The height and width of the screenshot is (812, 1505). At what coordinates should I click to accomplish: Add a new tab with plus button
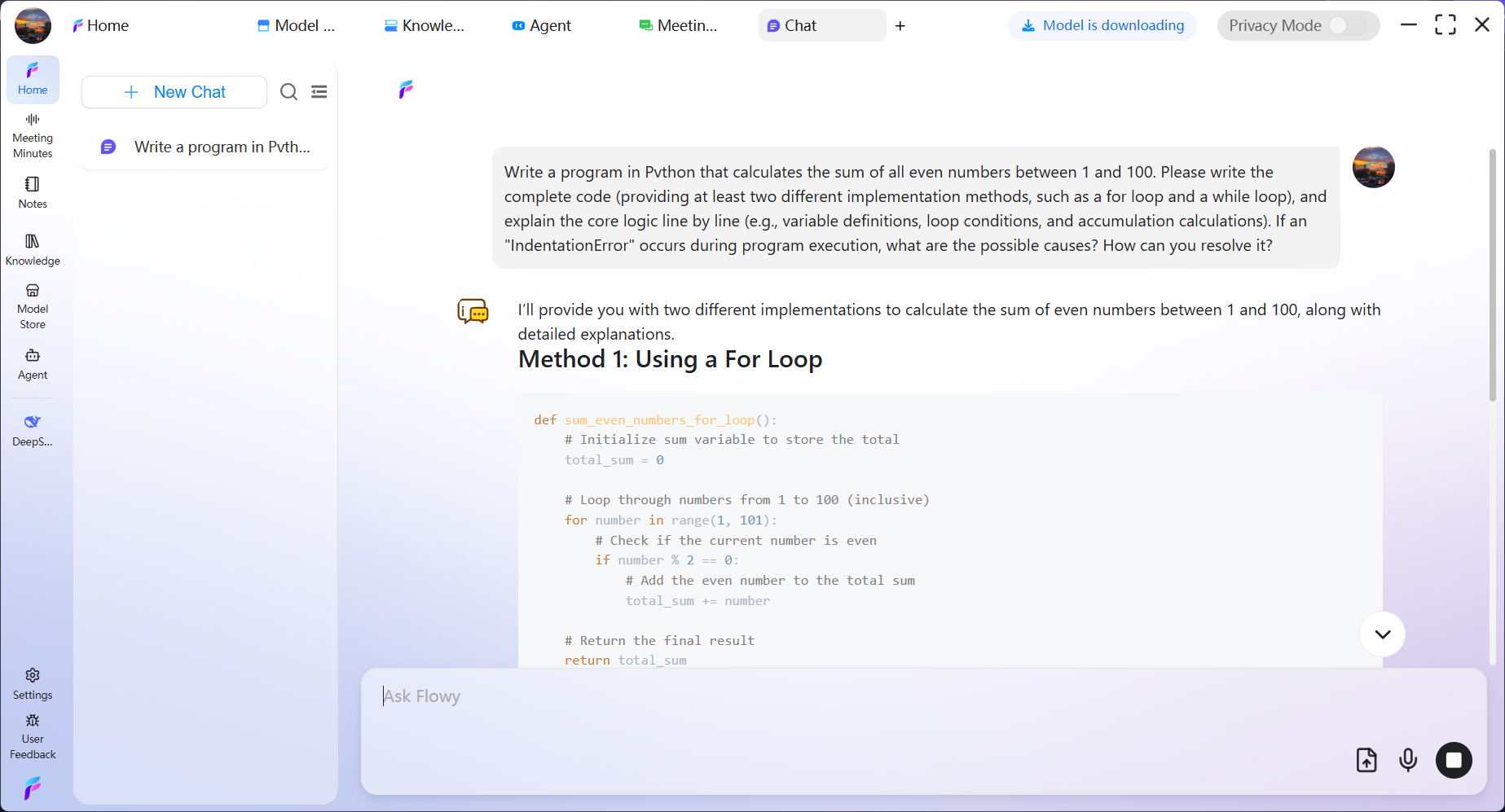900,25
